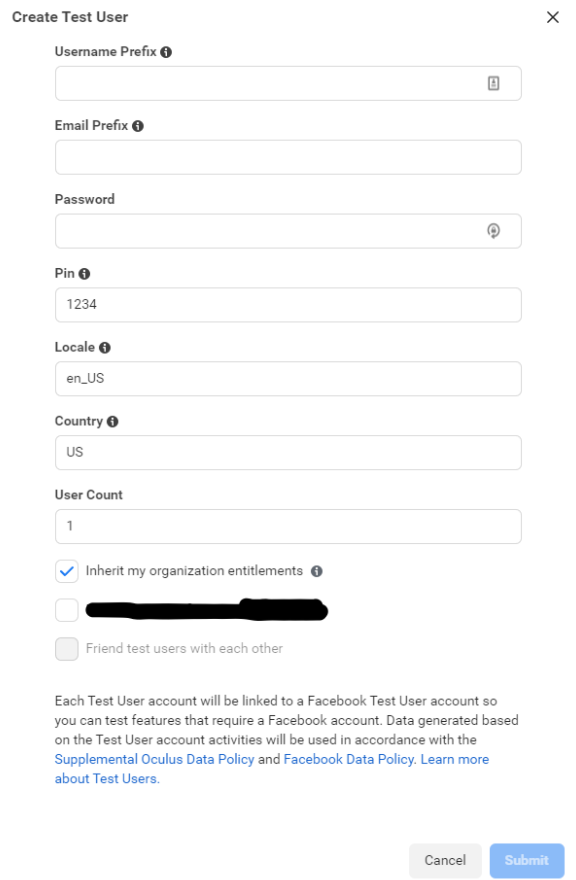Tick the checkbox beside the redacted option
This screenshot has height=880, width=576.
(67, 610)
